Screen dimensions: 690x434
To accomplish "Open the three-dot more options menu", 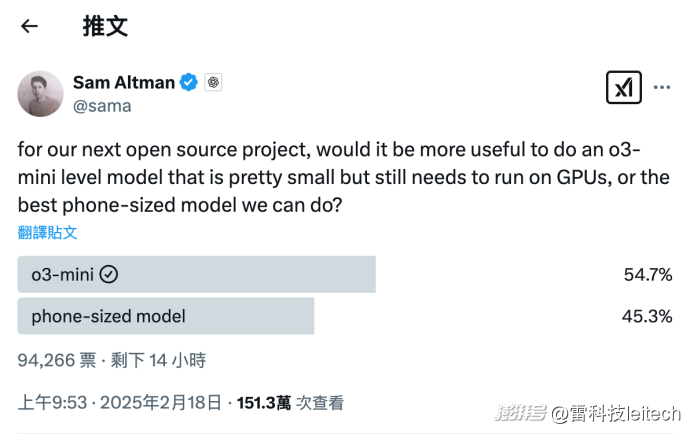I will (662, 88).
